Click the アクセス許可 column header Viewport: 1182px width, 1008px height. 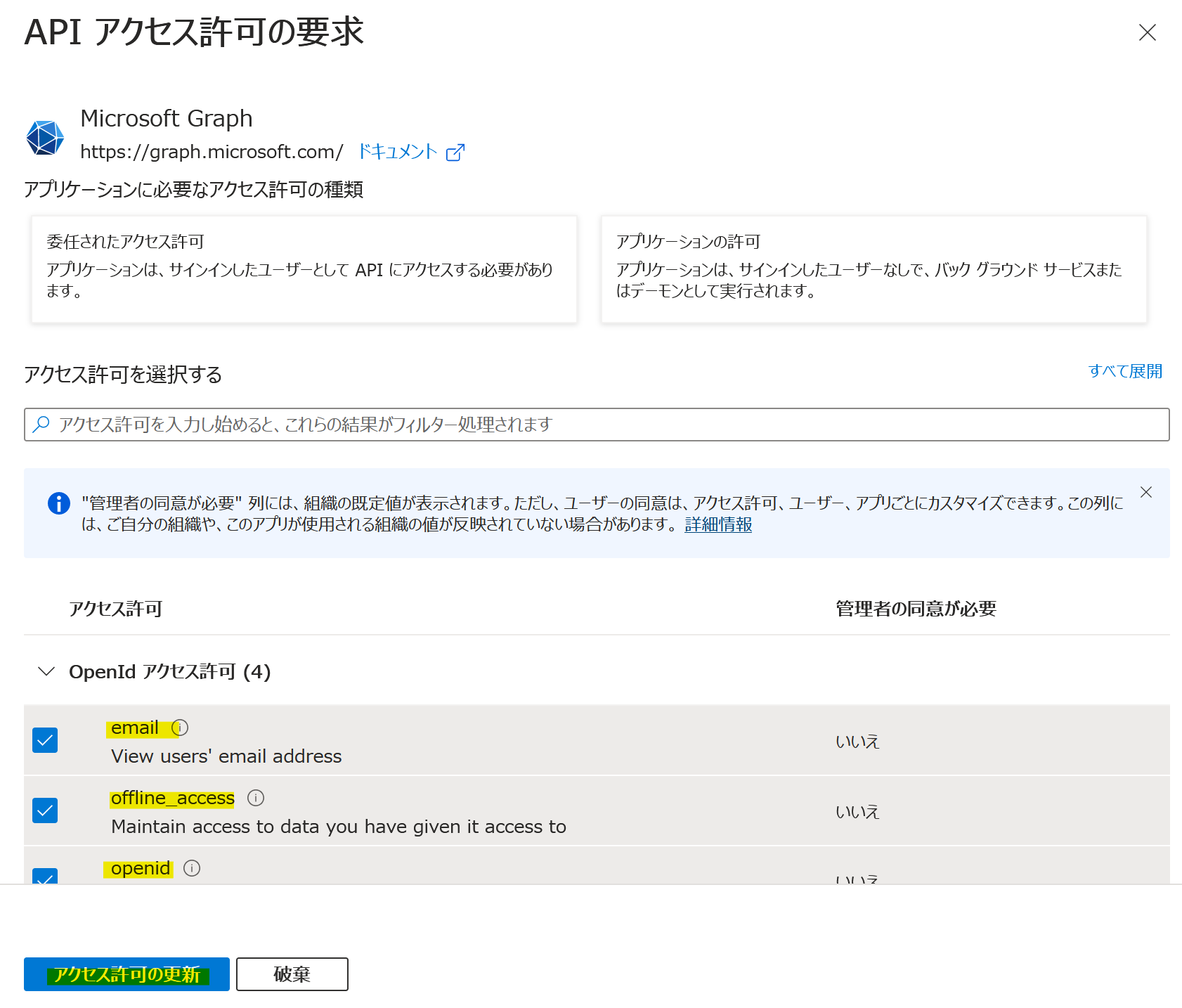116,609
